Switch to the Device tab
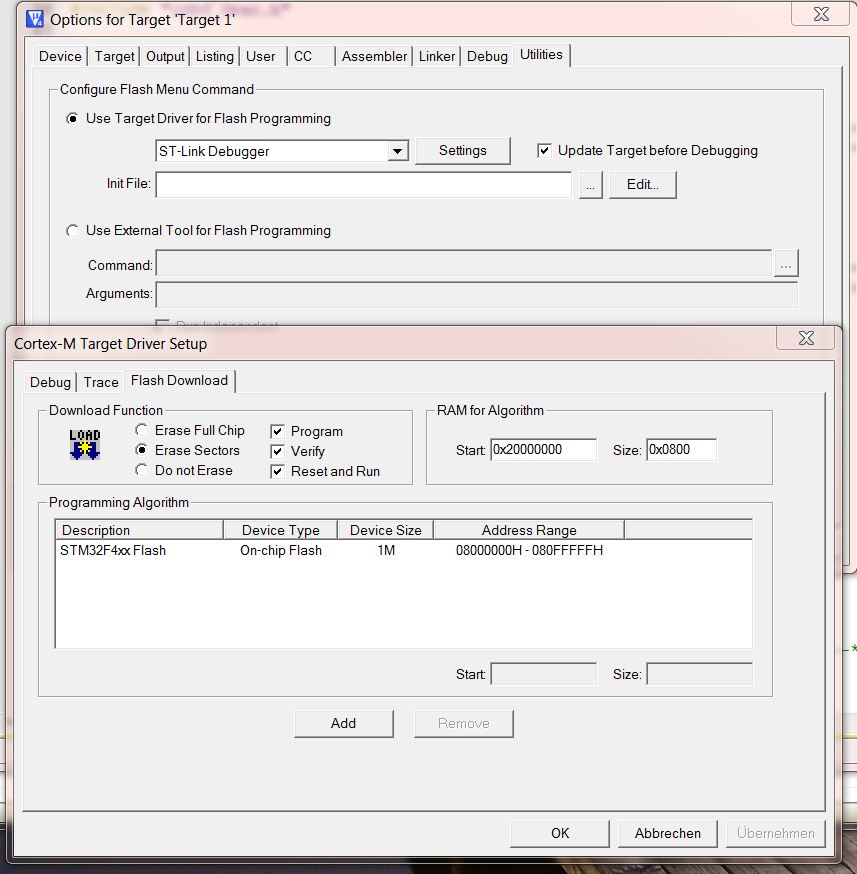The height and width of the screenshot is (874, 857). pyautogui.click(x=60, y=56)
